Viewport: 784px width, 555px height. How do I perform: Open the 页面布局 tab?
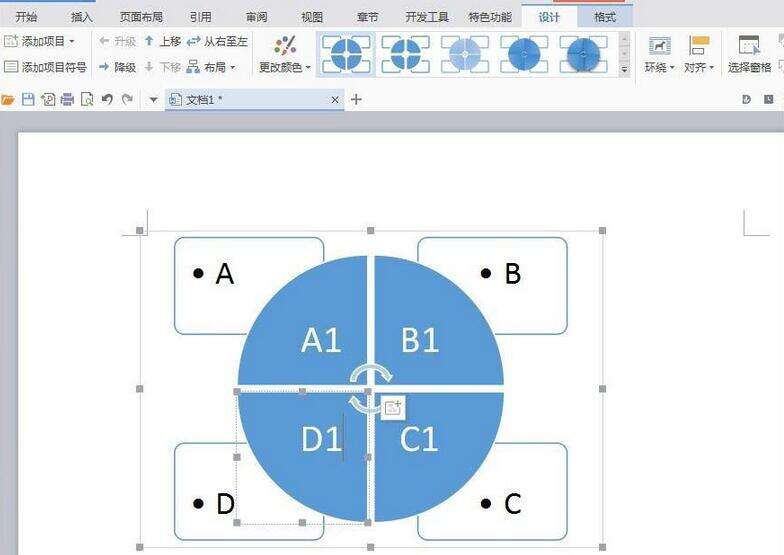(142, 17)
